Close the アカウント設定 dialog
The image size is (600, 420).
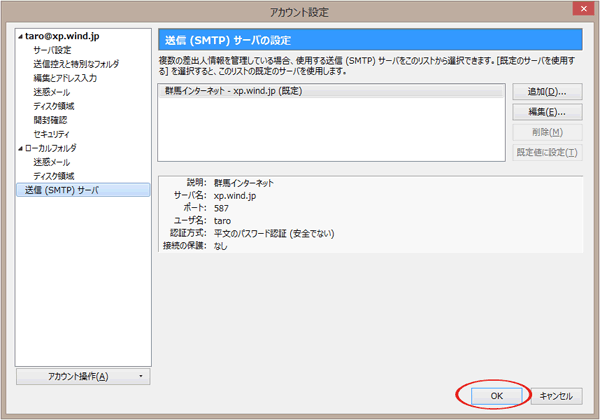[x=583, y=9]
